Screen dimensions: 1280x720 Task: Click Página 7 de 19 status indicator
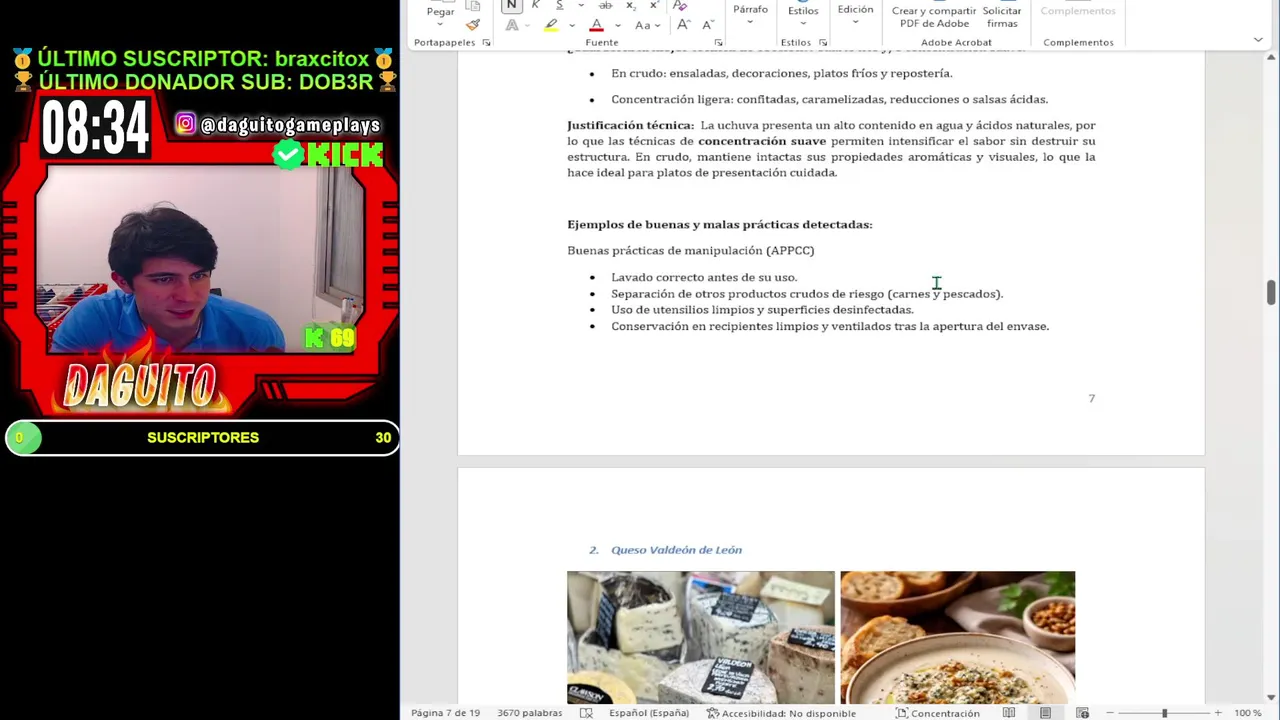pyautogui.click(x=445, y=713)
